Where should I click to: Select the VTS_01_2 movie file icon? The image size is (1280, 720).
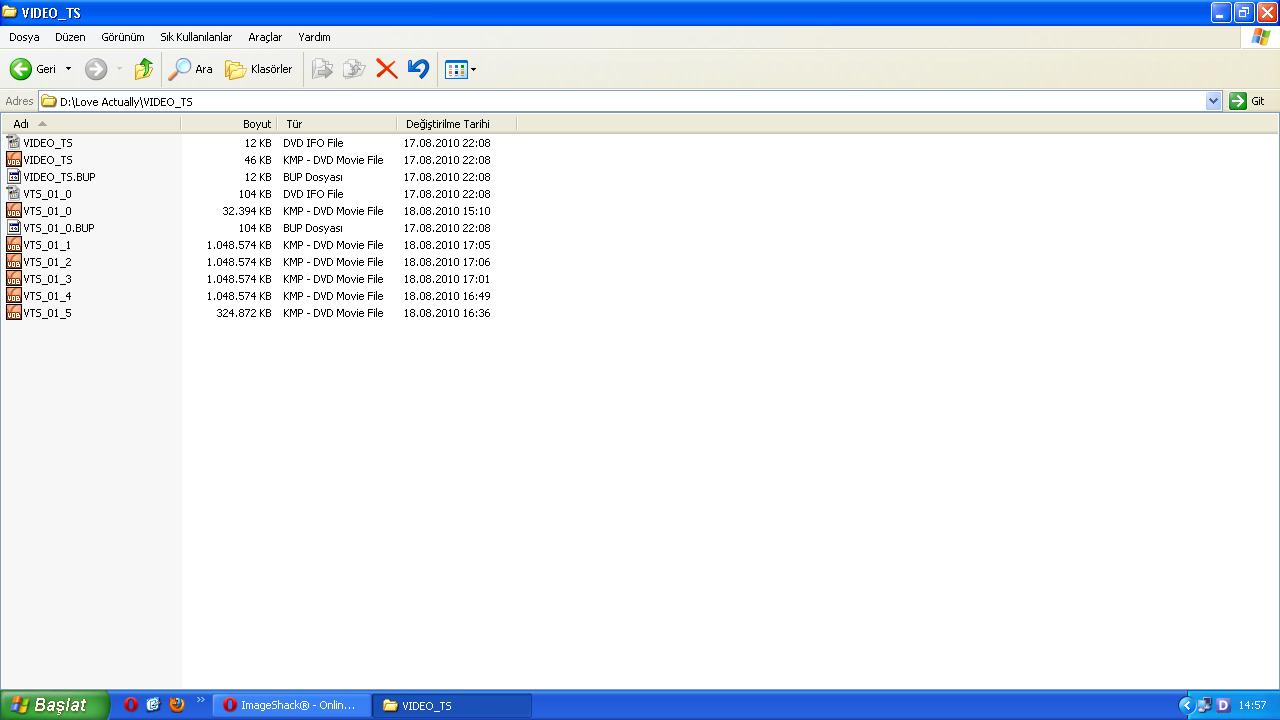(x=14, y=262)
